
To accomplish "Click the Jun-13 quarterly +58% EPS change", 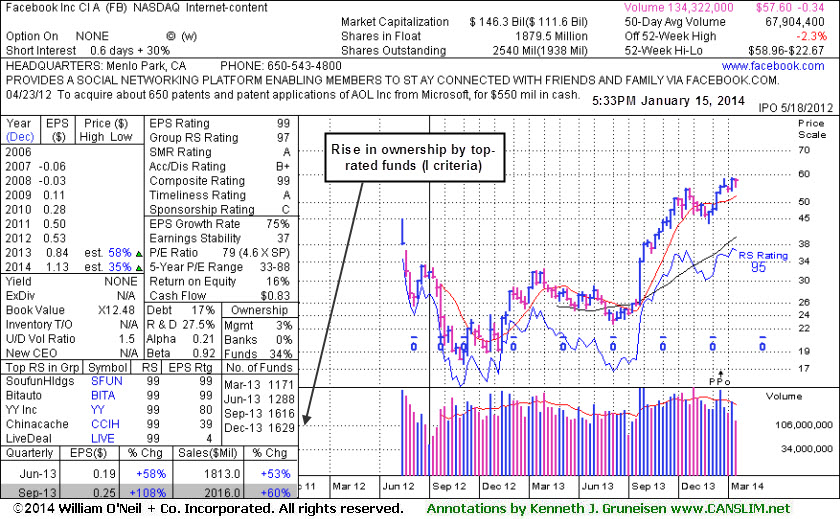I will coord(151,474).
